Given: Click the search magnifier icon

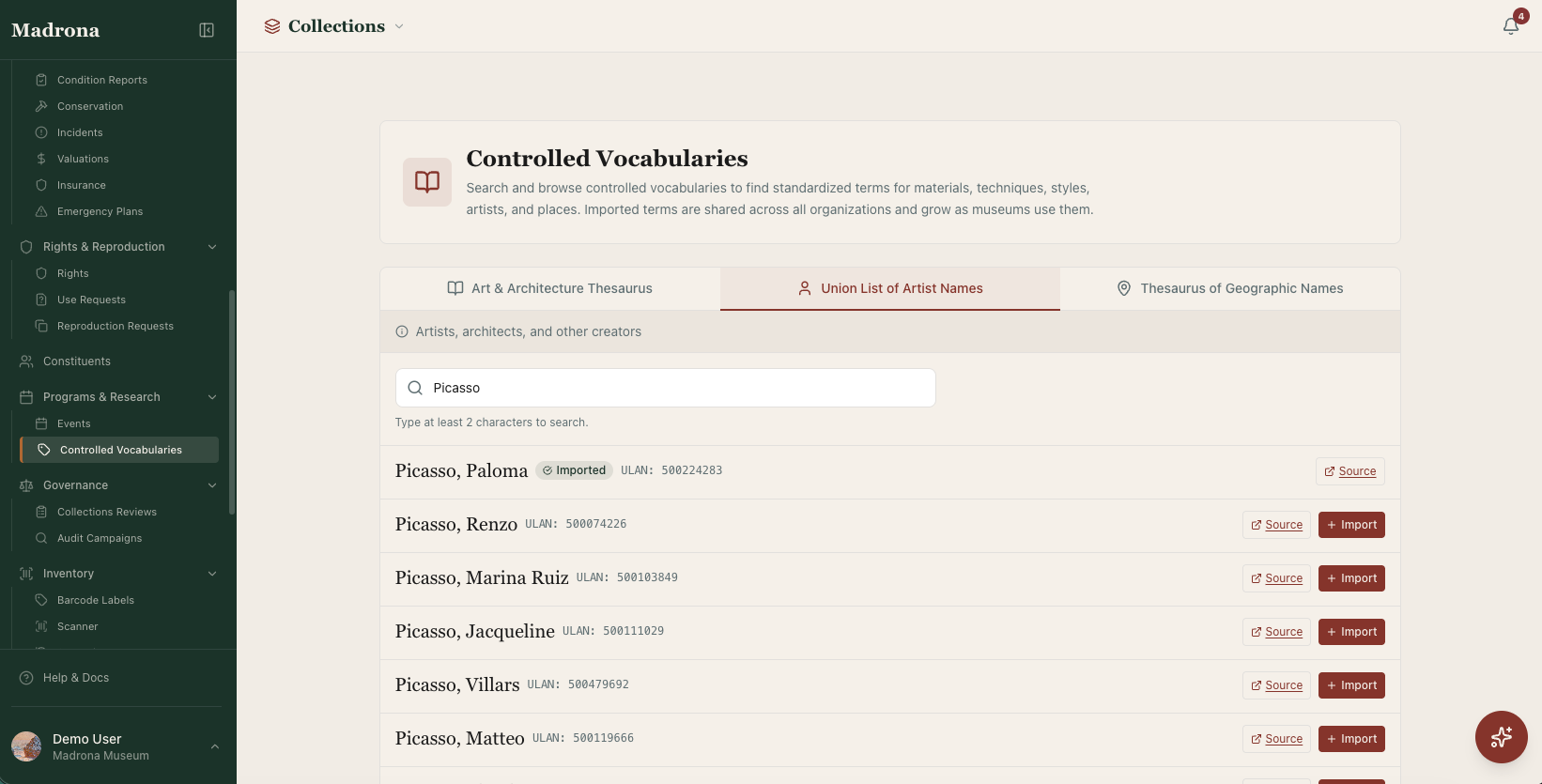Looking at the screenshot, I should click(x=415, y=388).
